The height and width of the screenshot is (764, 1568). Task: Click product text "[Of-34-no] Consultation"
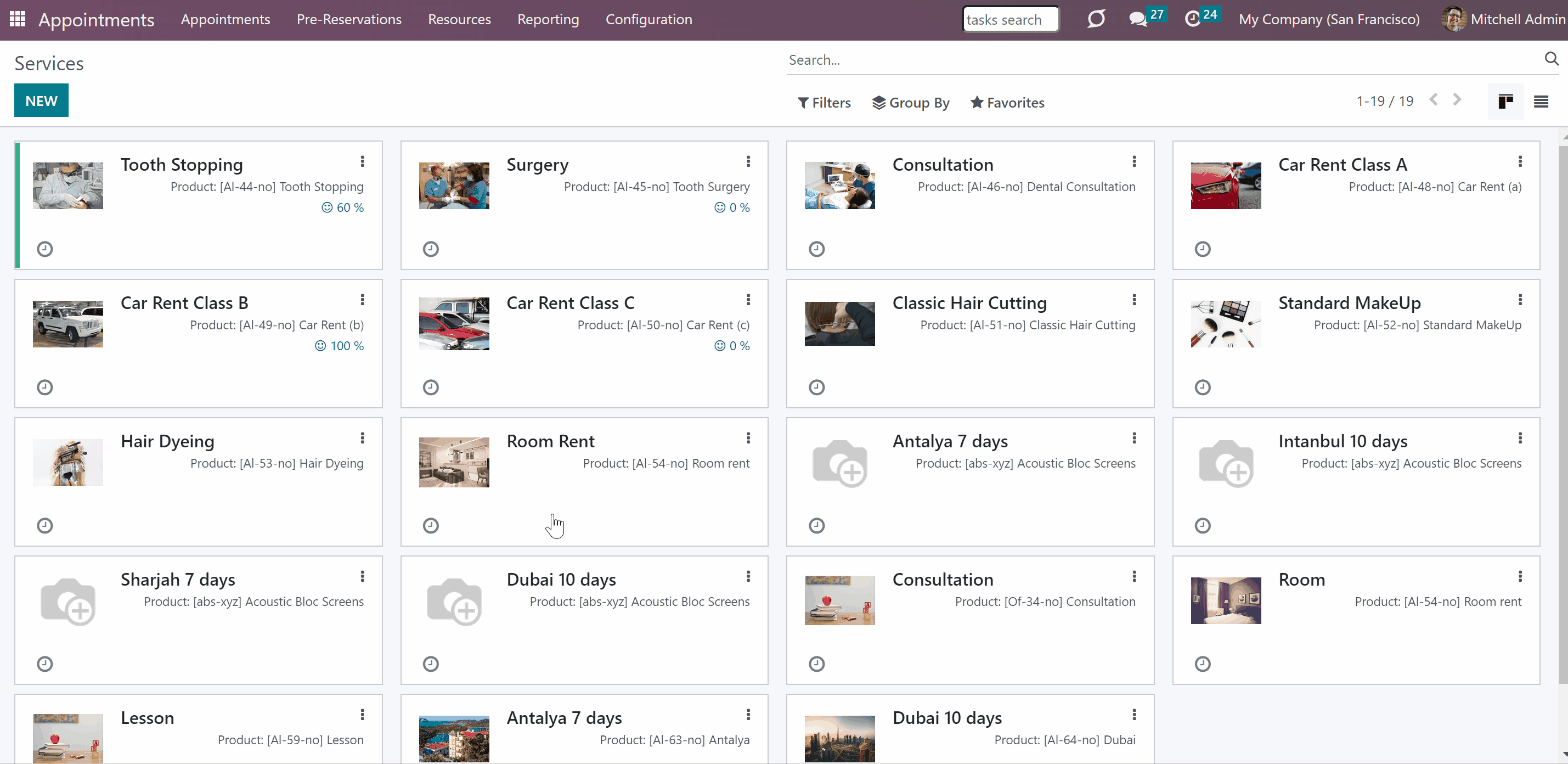(1069, 602)
